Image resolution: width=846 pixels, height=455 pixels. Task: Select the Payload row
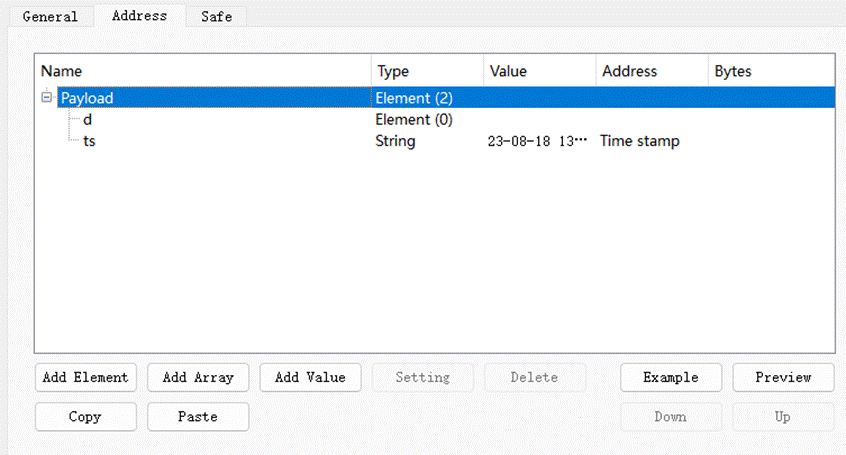point(87,98)
